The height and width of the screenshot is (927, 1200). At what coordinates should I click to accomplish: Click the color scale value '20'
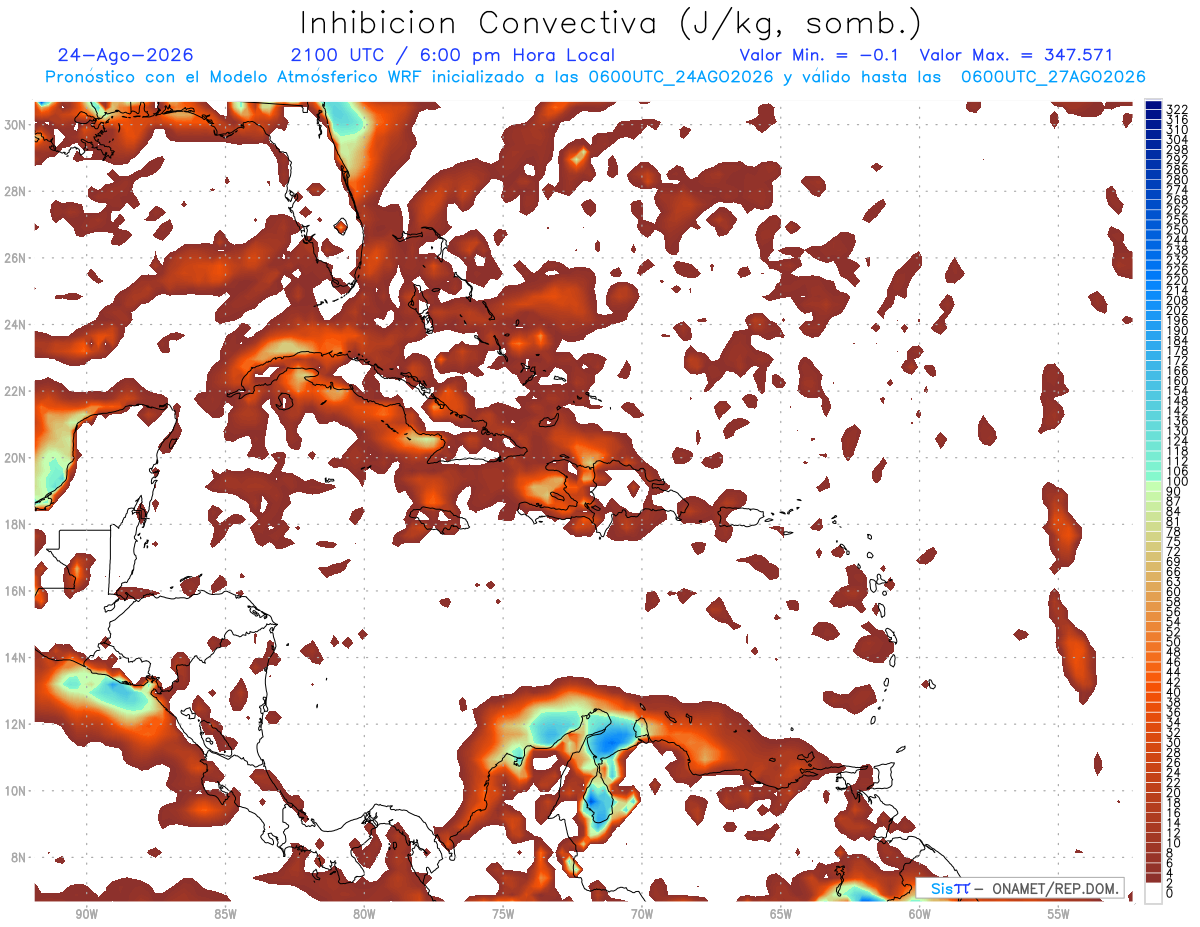click(x=1174, y=793)
